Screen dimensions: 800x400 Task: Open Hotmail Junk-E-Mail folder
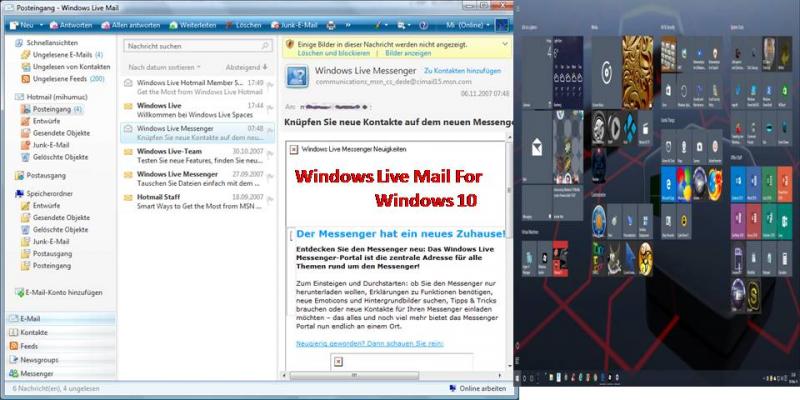(45, 145)
